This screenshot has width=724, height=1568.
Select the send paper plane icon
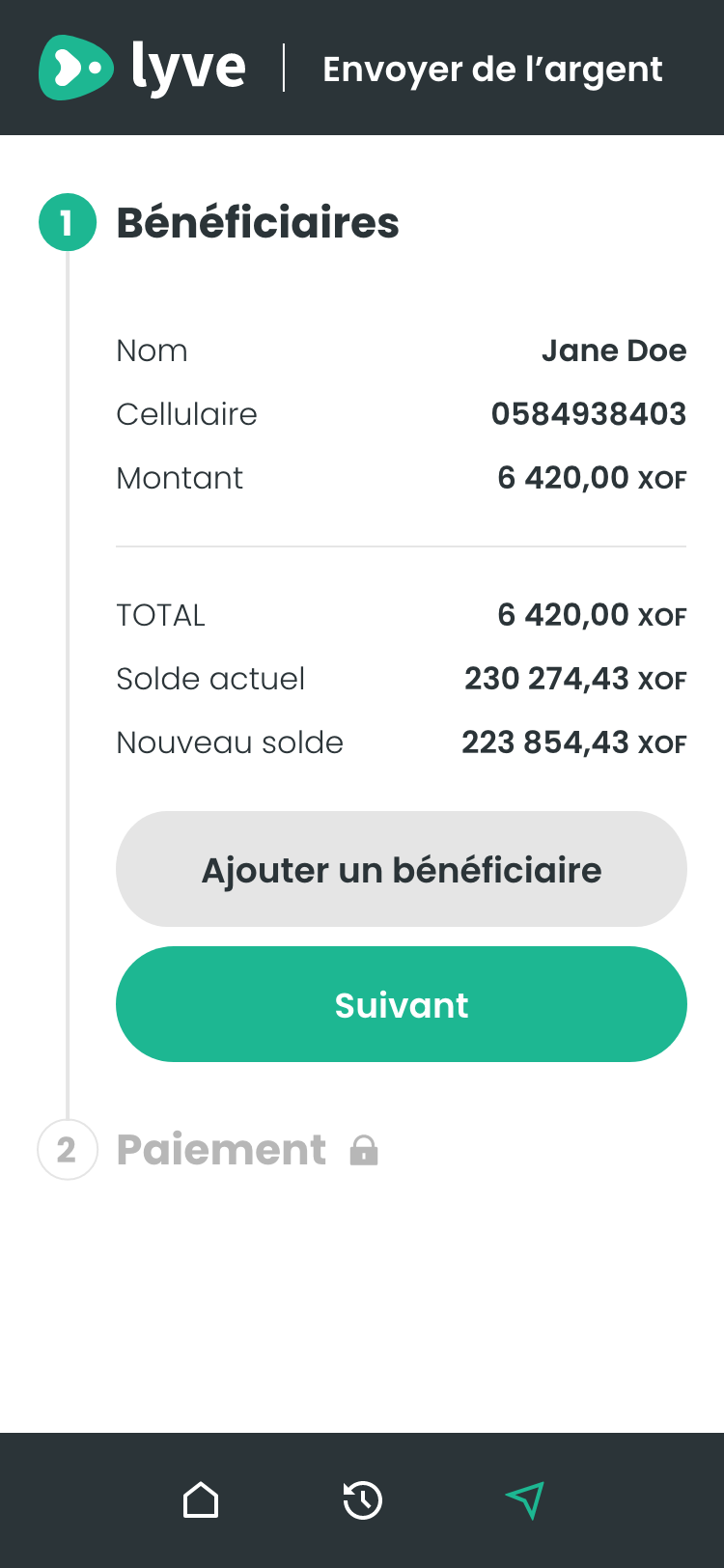point(525,1500)
